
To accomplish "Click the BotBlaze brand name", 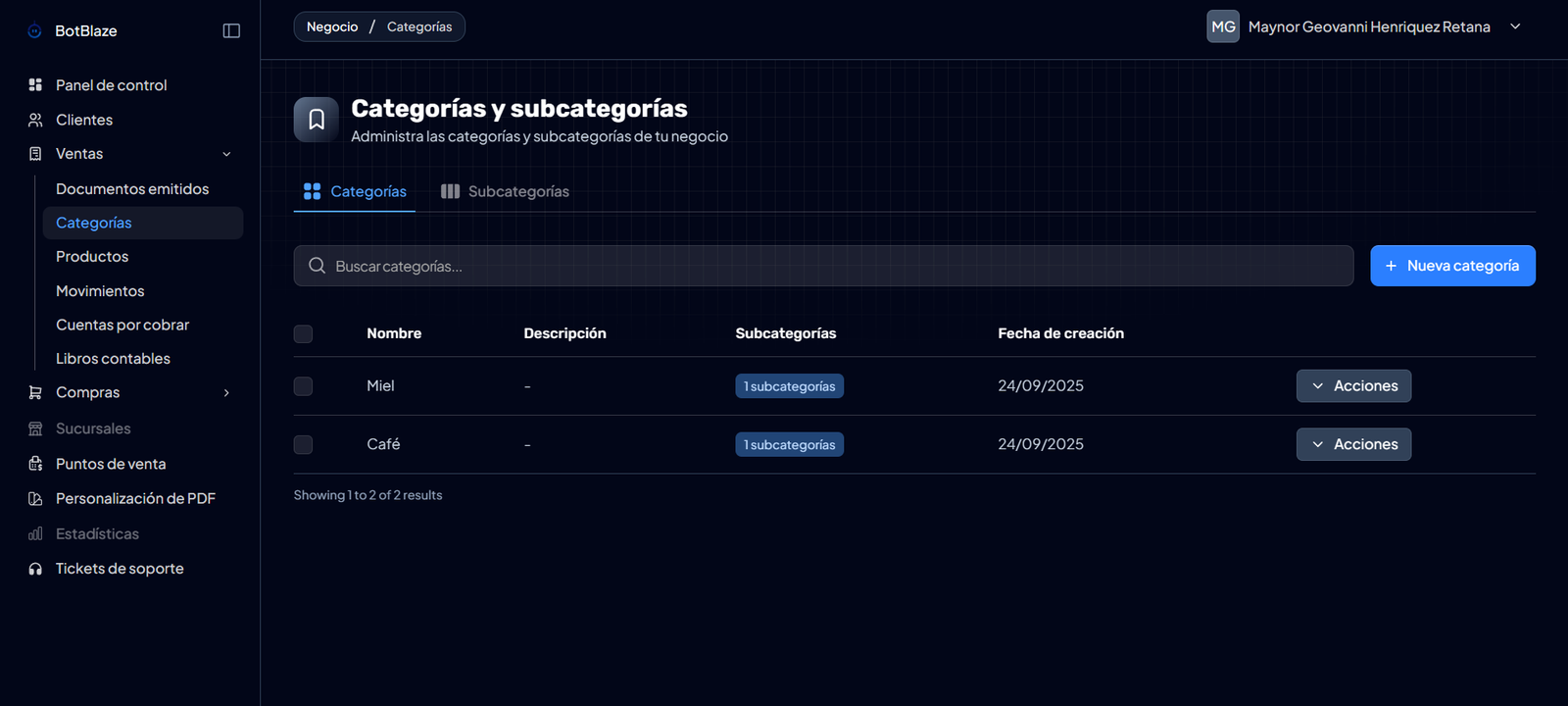I will click(86, 30).
